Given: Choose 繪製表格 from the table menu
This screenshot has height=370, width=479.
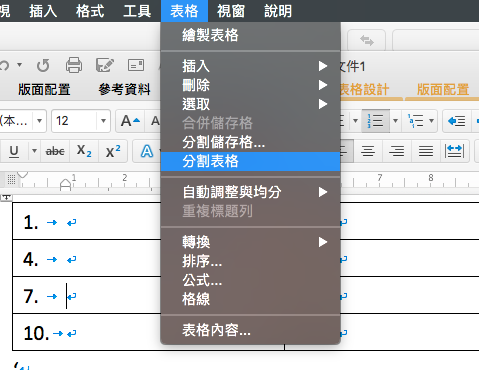Looking at the screenshot, I should (250, 35).
